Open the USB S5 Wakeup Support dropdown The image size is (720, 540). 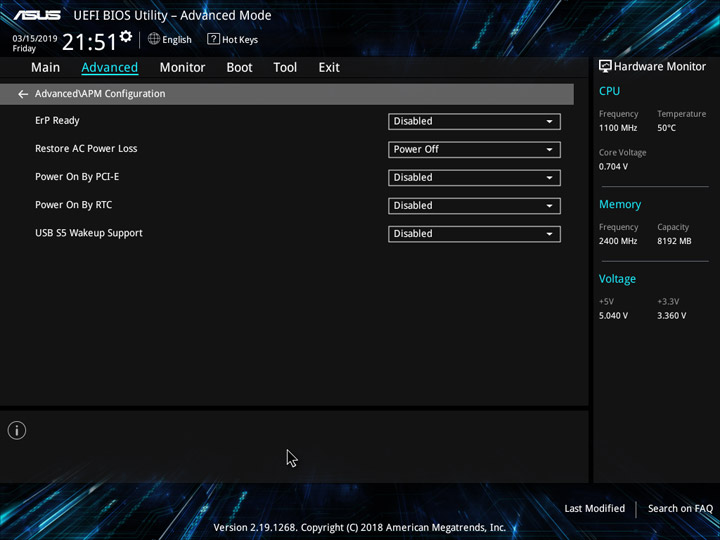474,233
